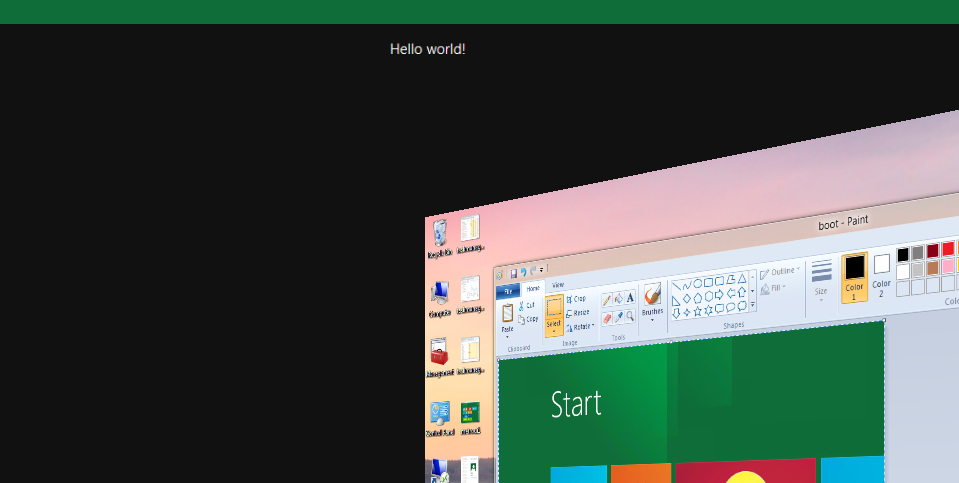
Task: Pick the bright red palette swatch
Action: click(948, 249)
